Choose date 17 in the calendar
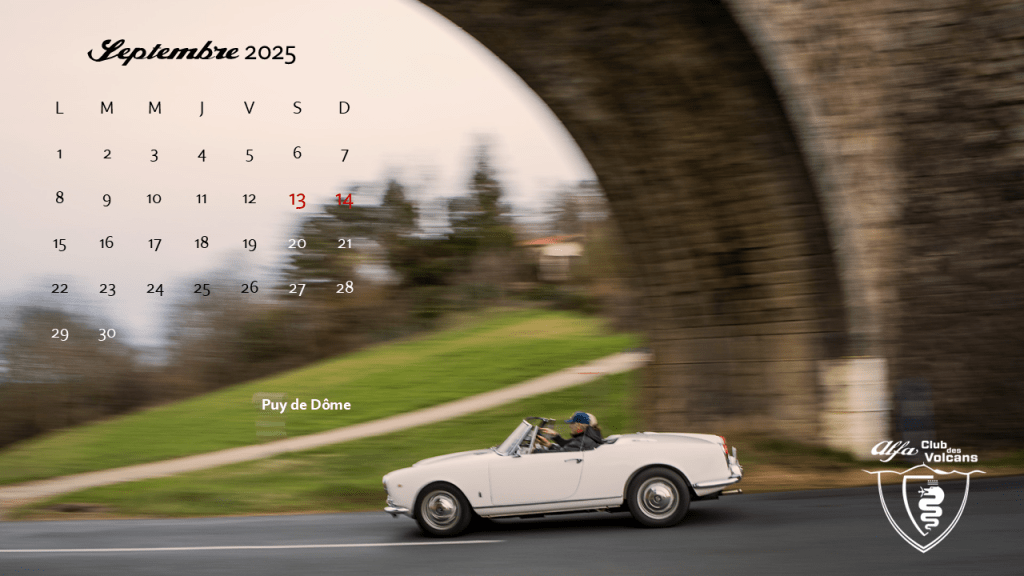The width and height of the screenshot is (1024, 576). (154, 244)
